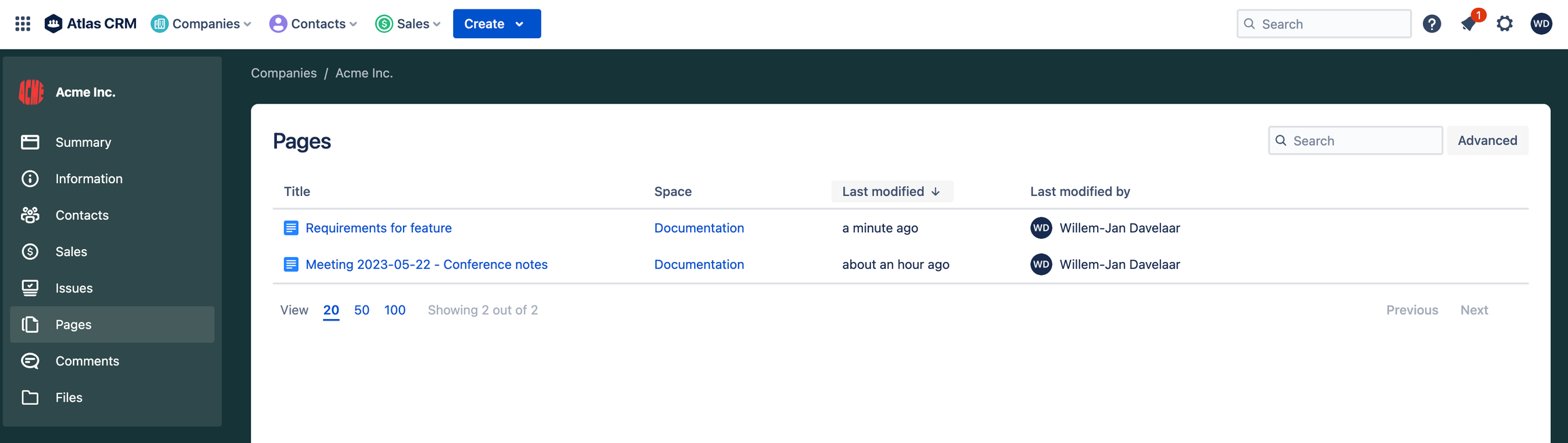Image resolution: width=1568 pixels, height=443 pixels.
Task: Go to Summary in the sidebar
Action: click(83, 142)
